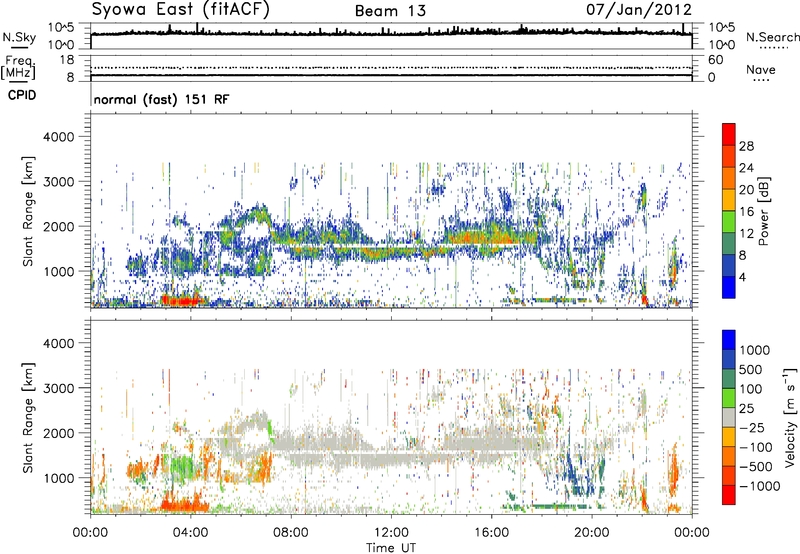Image resolution: width=800 pixels, height=554 pixels.
Task: Select the '4' power color bar value
Action: (742, 277)
